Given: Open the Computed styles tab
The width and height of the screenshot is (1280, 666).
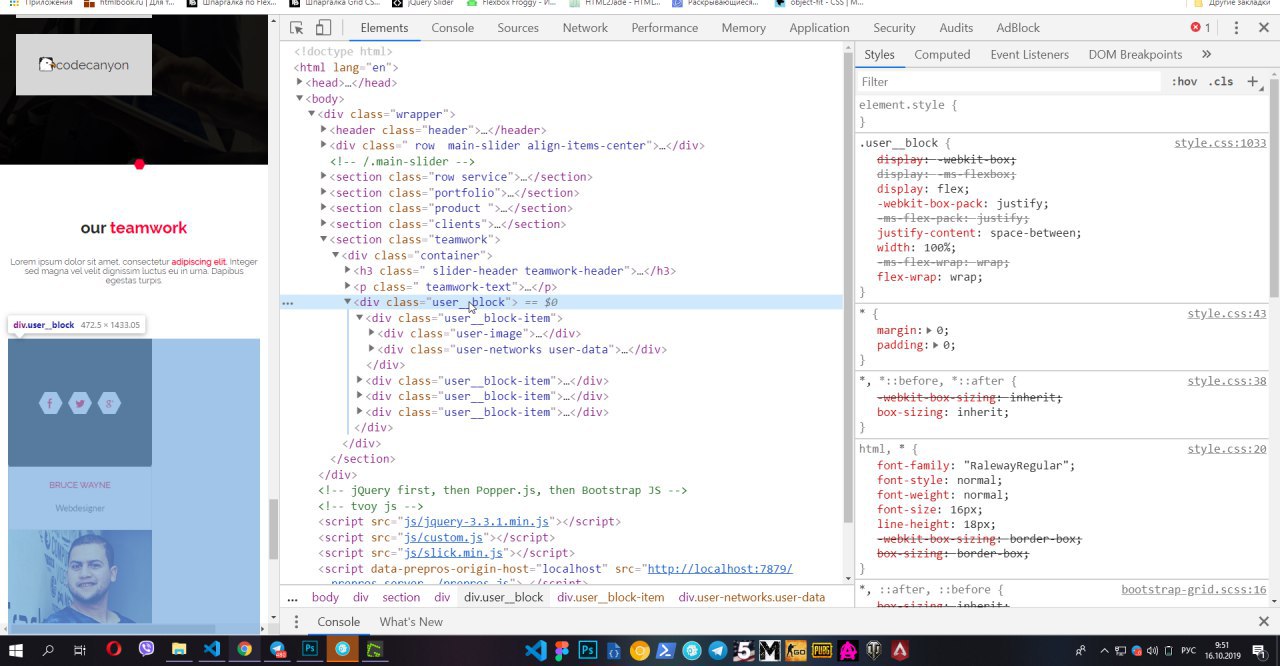Looking at the screenshot, I should pyautogui.click(x=942, y=55).
